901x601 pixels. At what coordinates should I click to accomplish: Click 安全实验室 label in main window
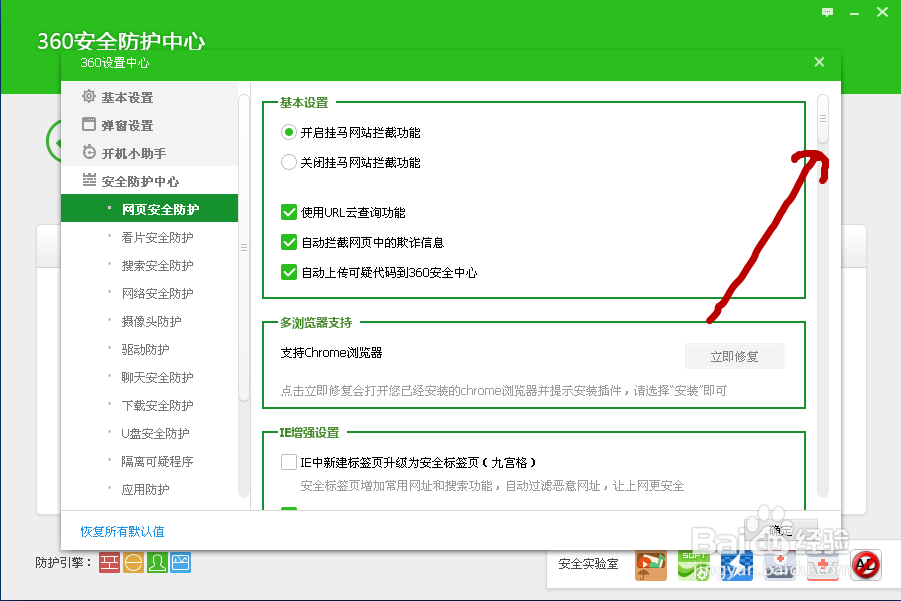tap(588, 564)
